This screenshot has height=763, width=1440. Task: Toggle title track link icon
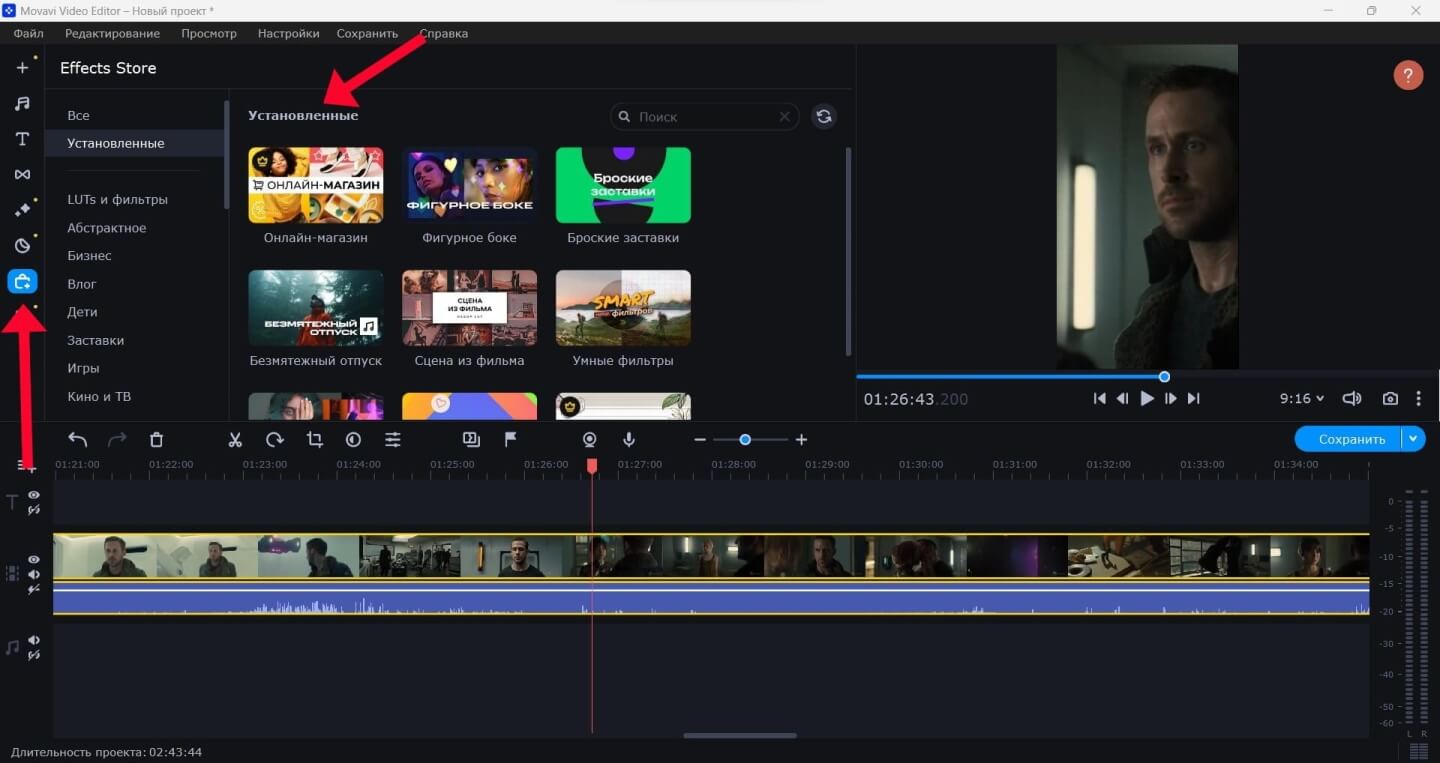[x=34, y=510]
